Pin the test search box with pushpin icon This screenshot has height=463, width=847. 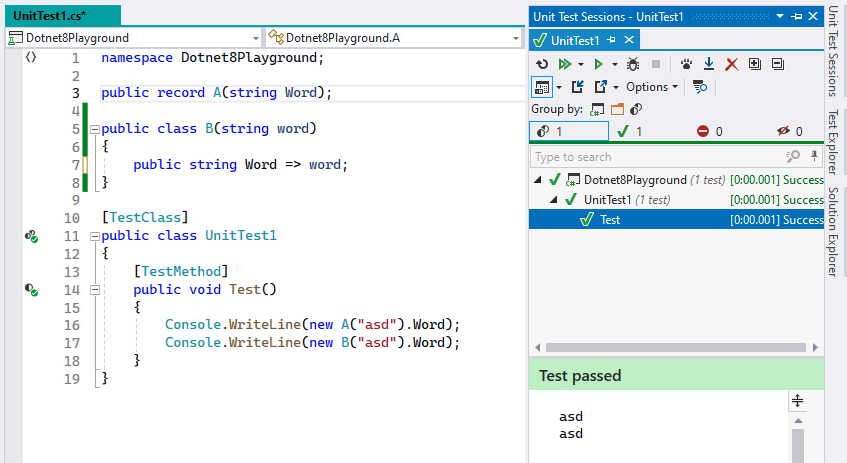click(814, 157)
